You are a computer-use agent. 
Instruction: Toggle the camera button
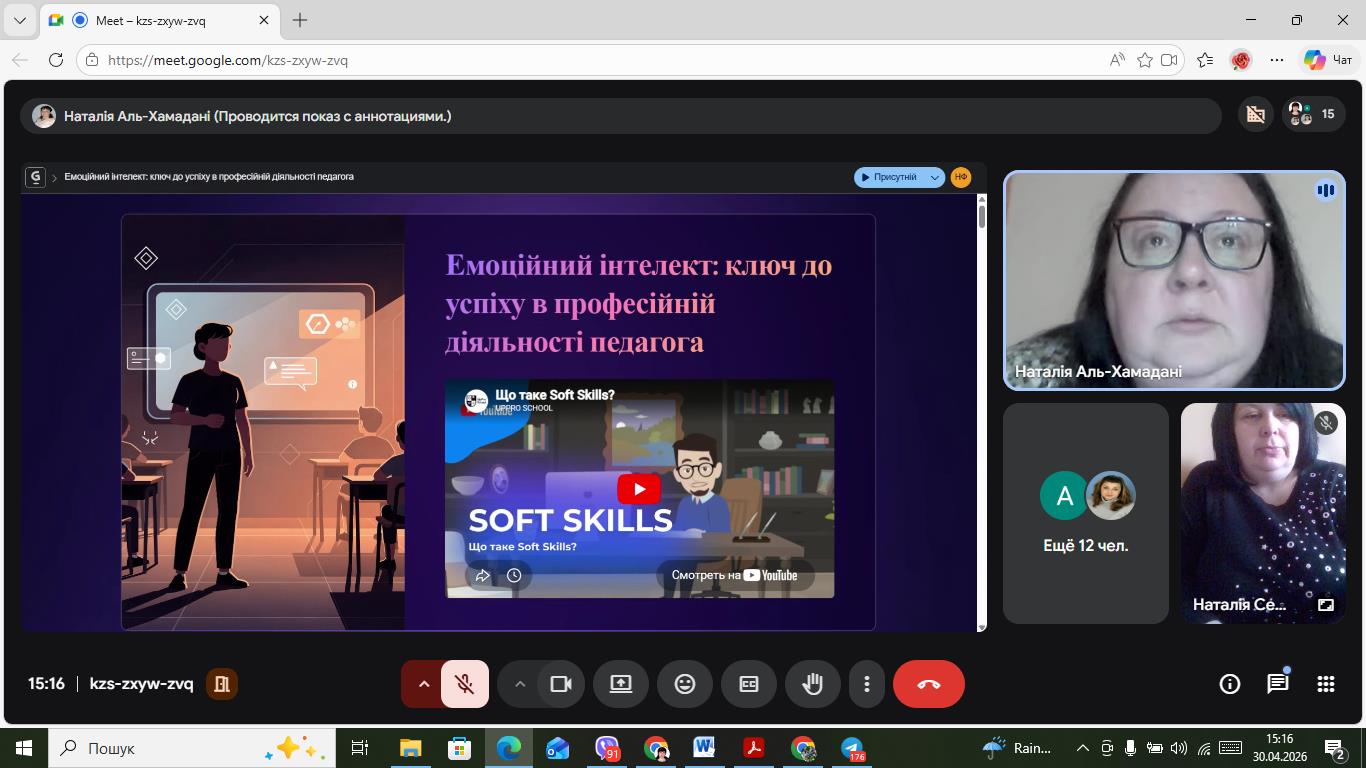[x=561, y=684]
